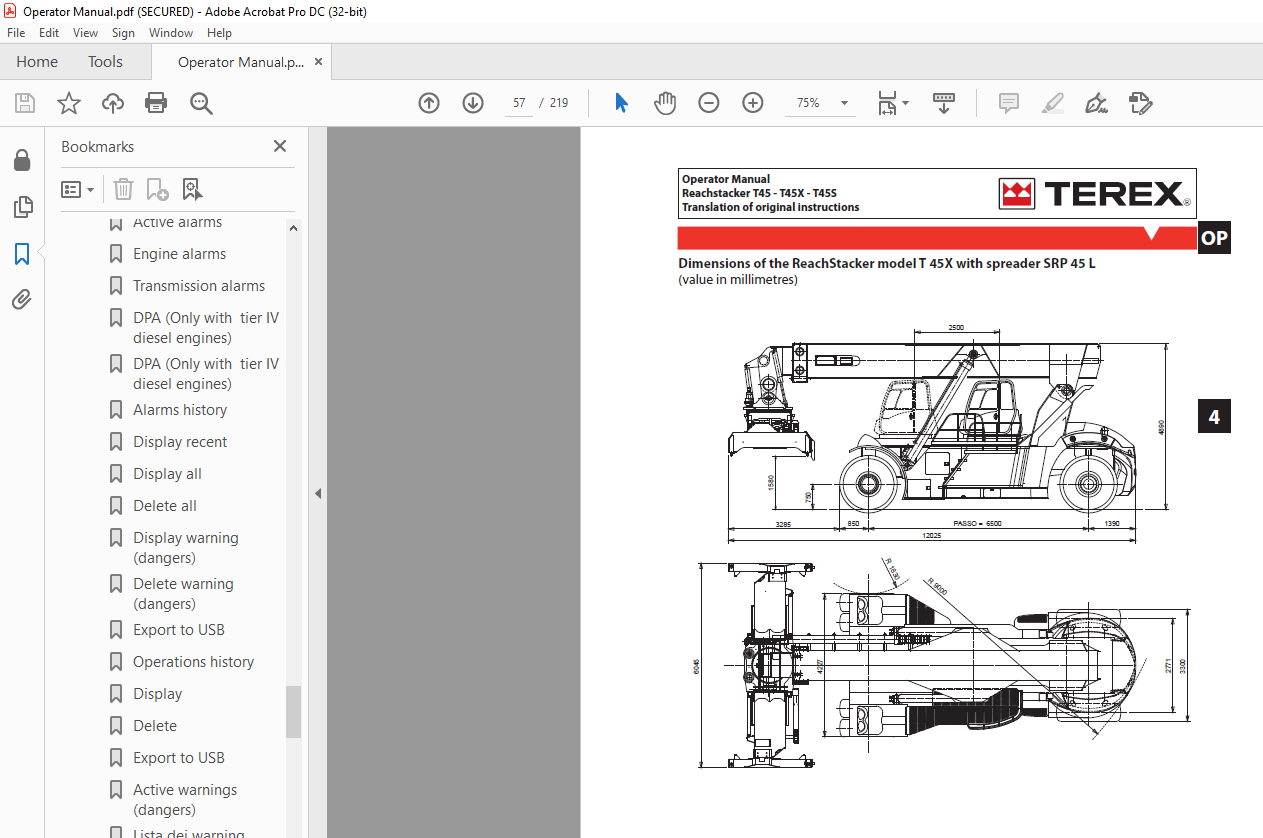The width and height of the screenshot is (1263, 838).
Task: Open the View menu
Action: point(85,32)
